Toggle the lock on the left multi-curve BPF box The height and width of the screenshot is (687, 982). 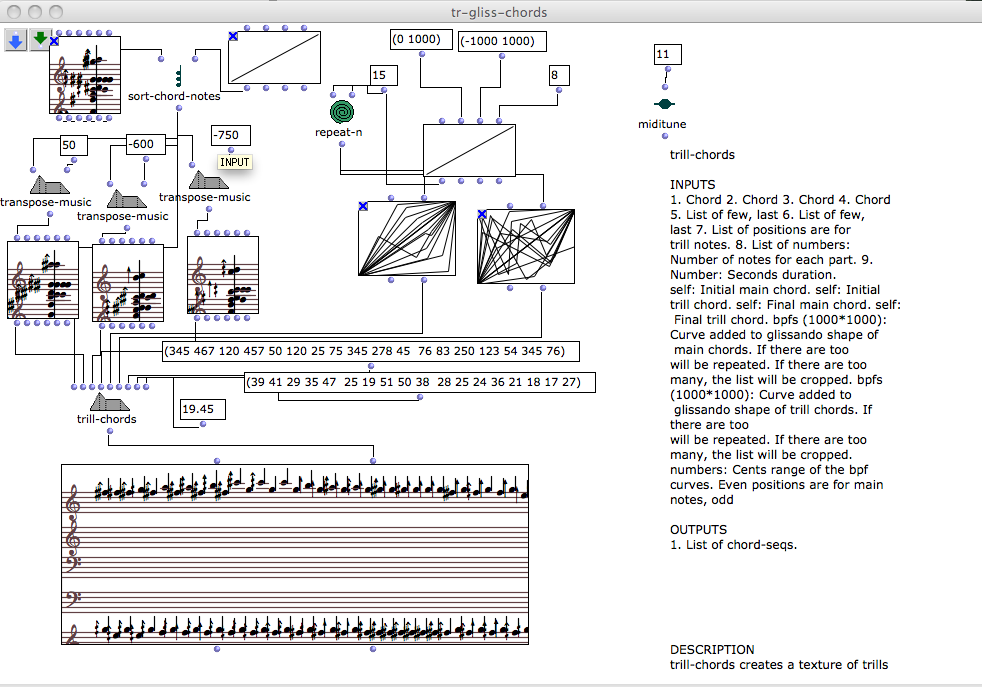point(363,206)
